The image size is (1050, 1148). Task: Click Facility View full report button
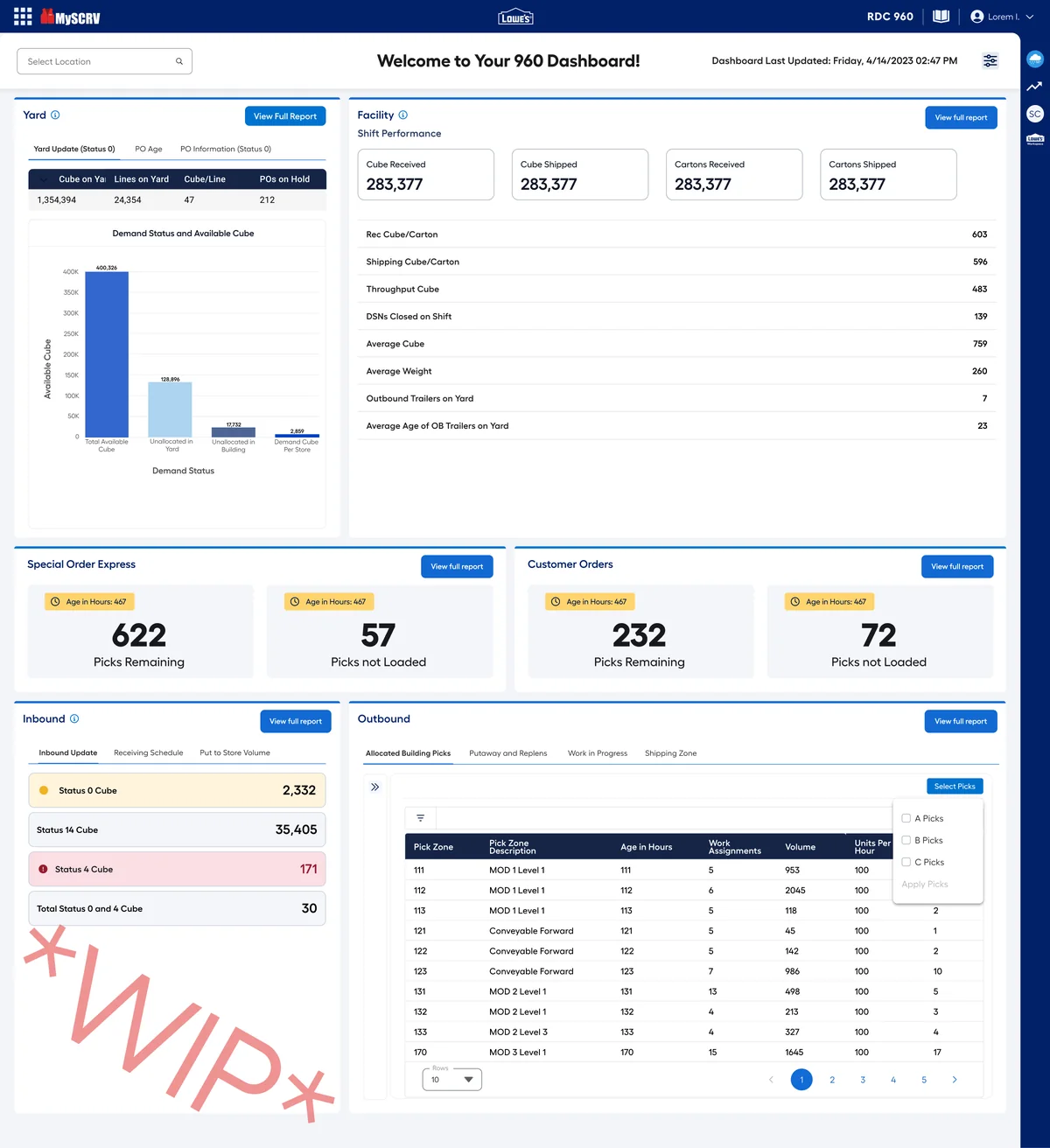tap(961, 117)
